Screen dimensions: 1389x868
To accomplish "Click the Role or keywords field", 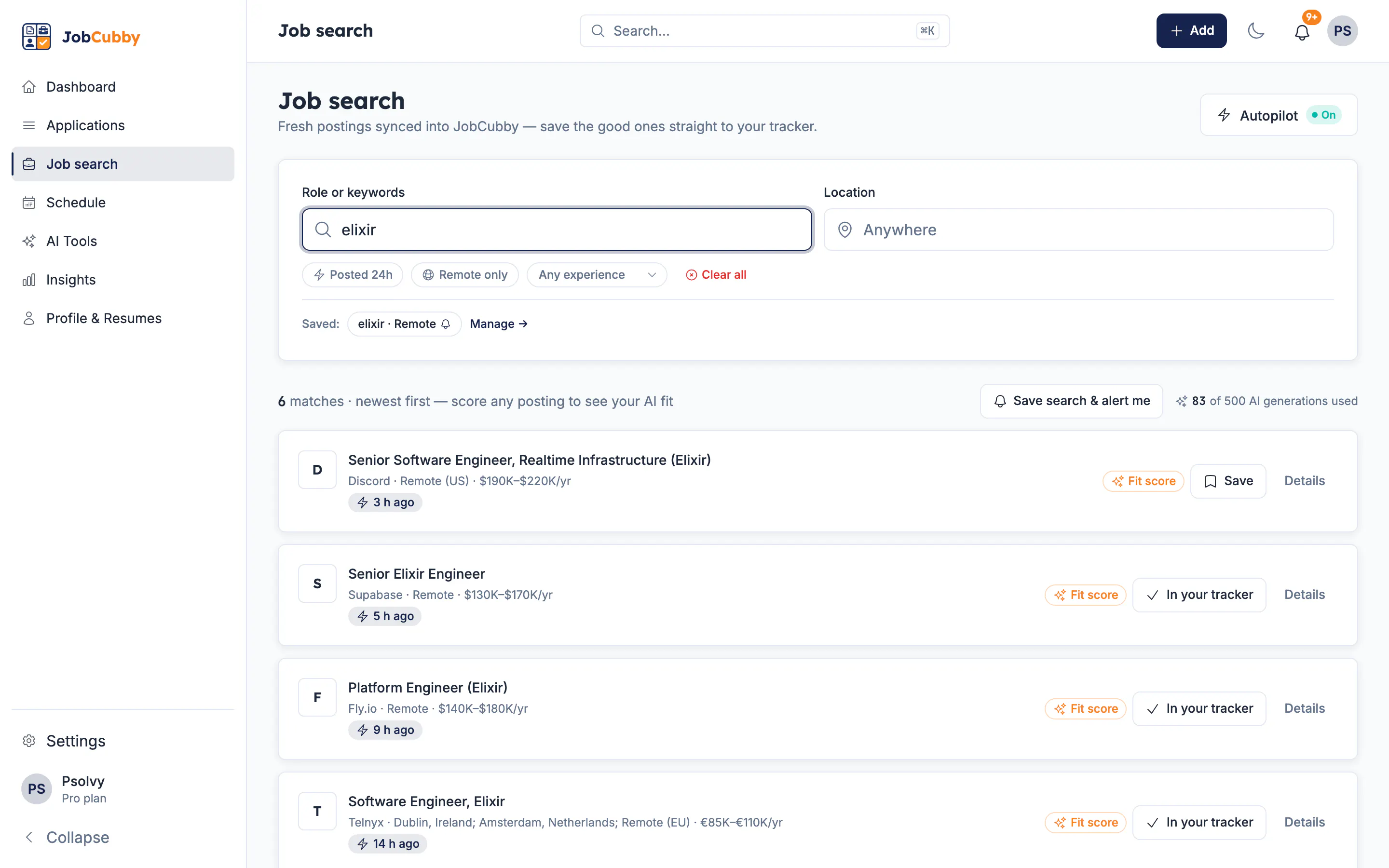I will pos(557,230).
